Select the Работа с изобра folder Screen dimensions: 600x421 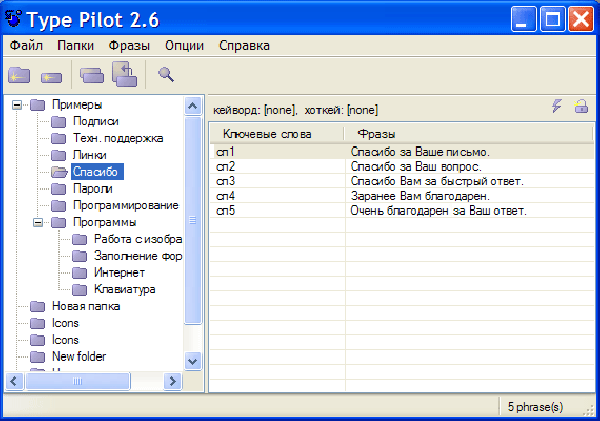click(138, 239)
